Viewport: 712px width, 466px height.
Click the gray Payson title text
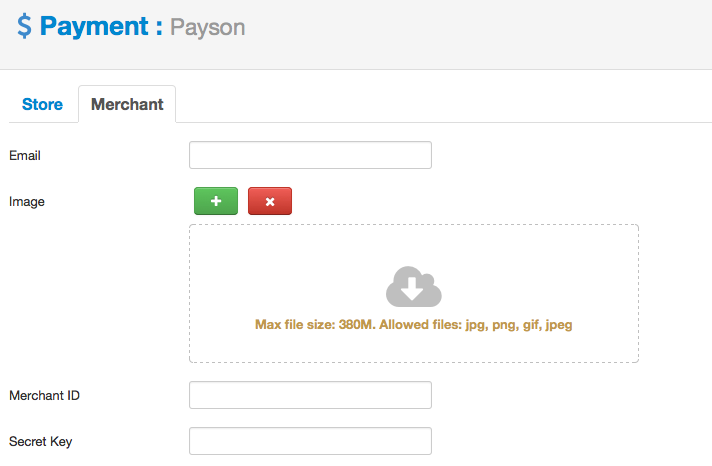coord(208,28)
